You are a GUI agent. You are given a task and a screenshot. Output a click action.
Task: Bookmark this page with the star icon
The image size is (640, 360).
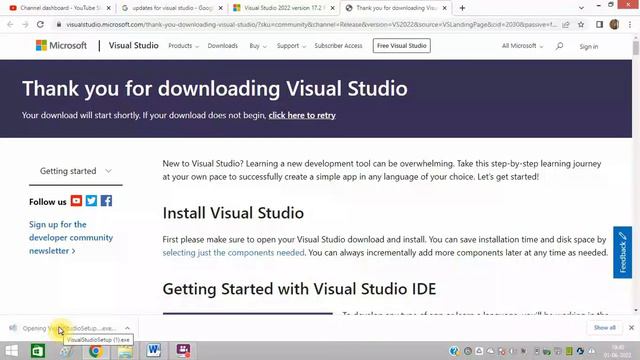click(x=581, y=24)
